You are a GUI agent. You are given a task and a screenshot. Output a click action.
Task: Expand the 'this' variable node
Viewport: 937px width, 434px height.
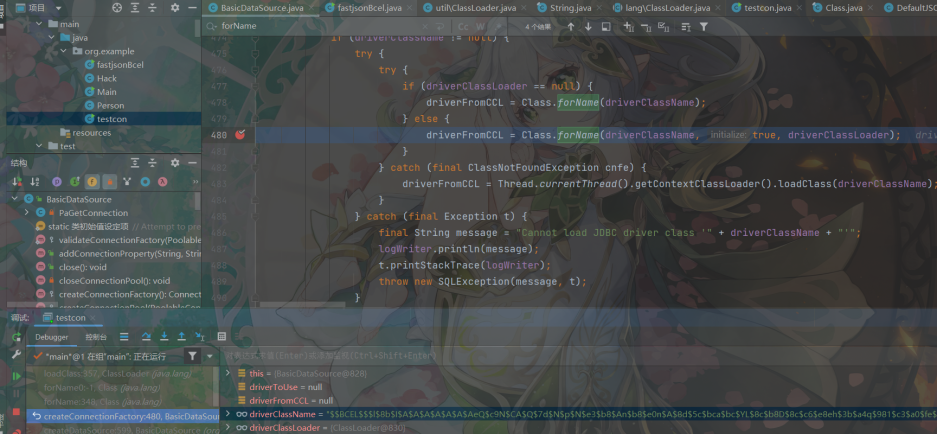pyautogui.click(x=228, y=373)
